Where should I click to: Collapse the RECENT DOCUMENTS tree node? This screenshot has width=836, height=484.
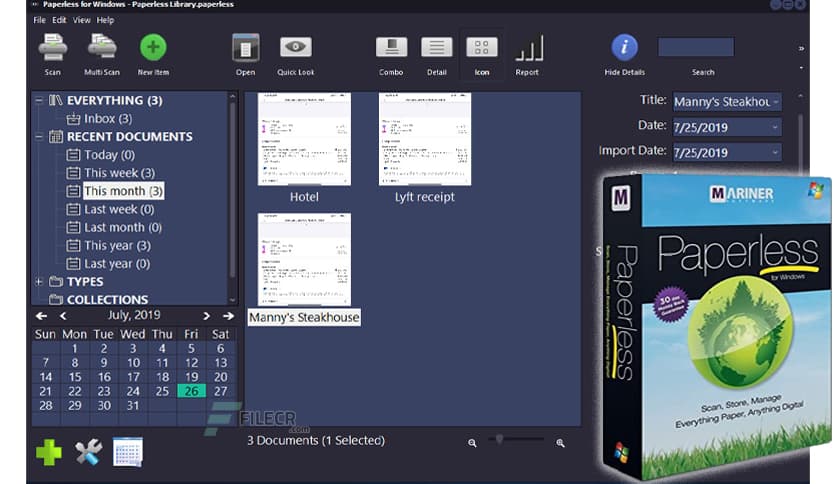[39, 136]
